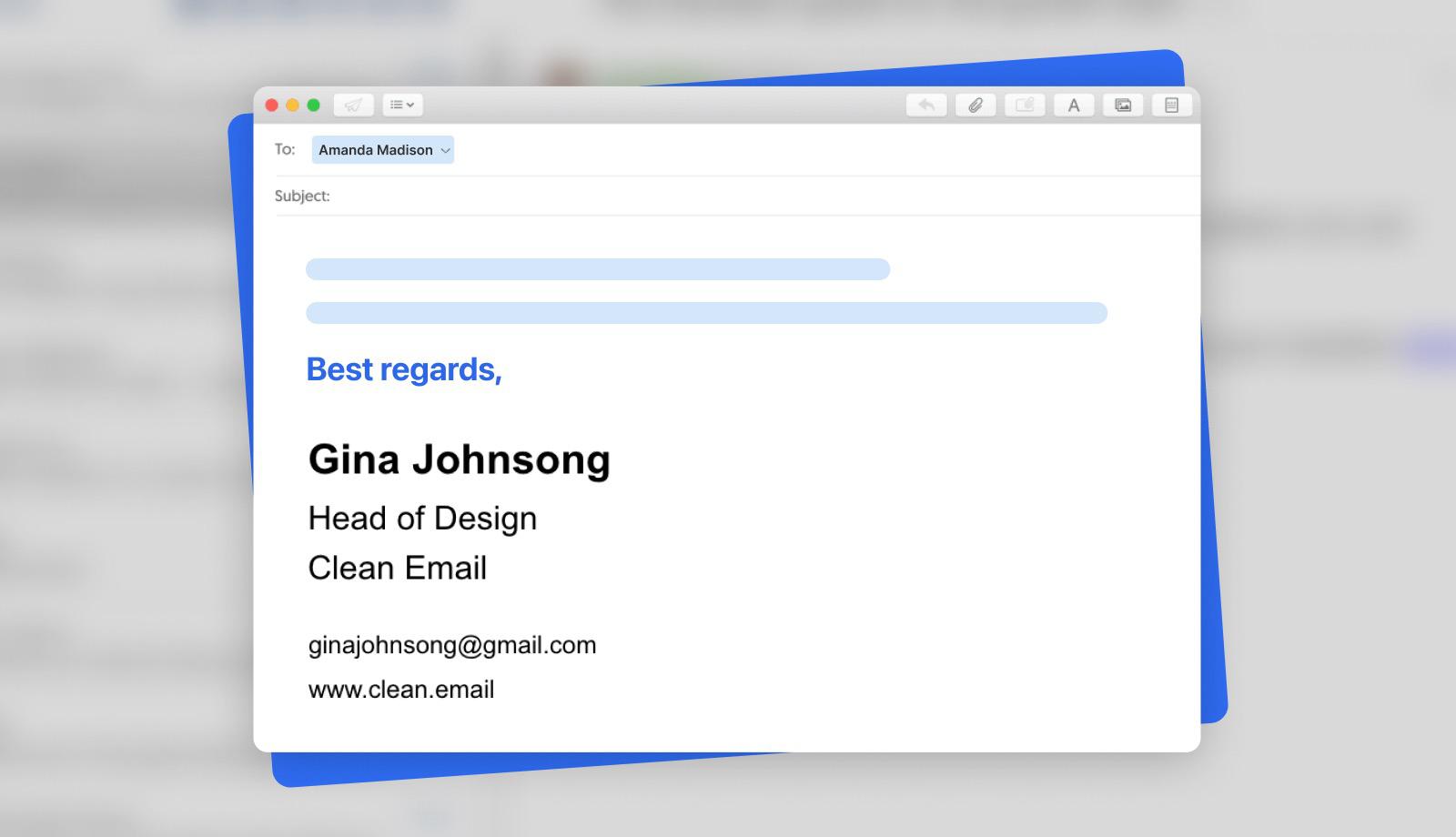Select the Best regards, signature text
The image size is (1456, 837).
404,368
